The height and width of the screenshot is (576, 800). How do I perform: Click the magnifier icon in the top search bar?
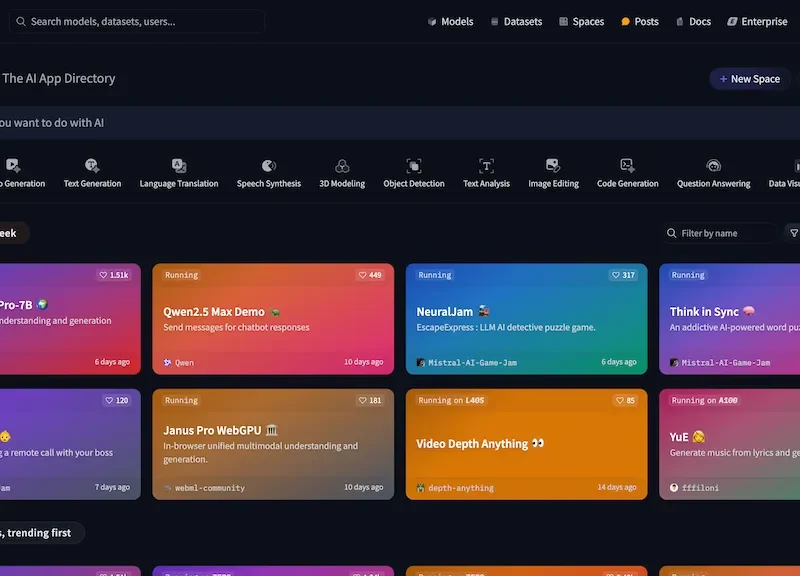(21, 21)
